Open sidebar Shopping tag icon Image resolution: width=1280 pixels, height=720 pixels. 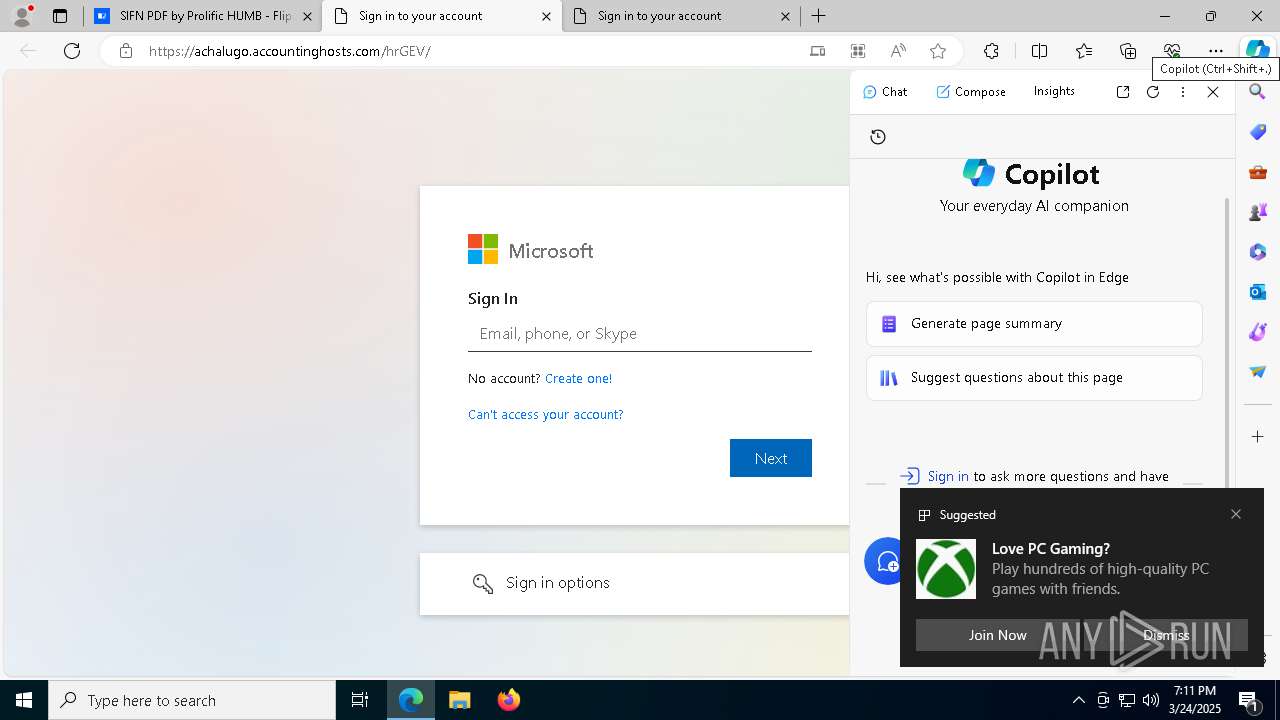click(x=1258, y=132)
